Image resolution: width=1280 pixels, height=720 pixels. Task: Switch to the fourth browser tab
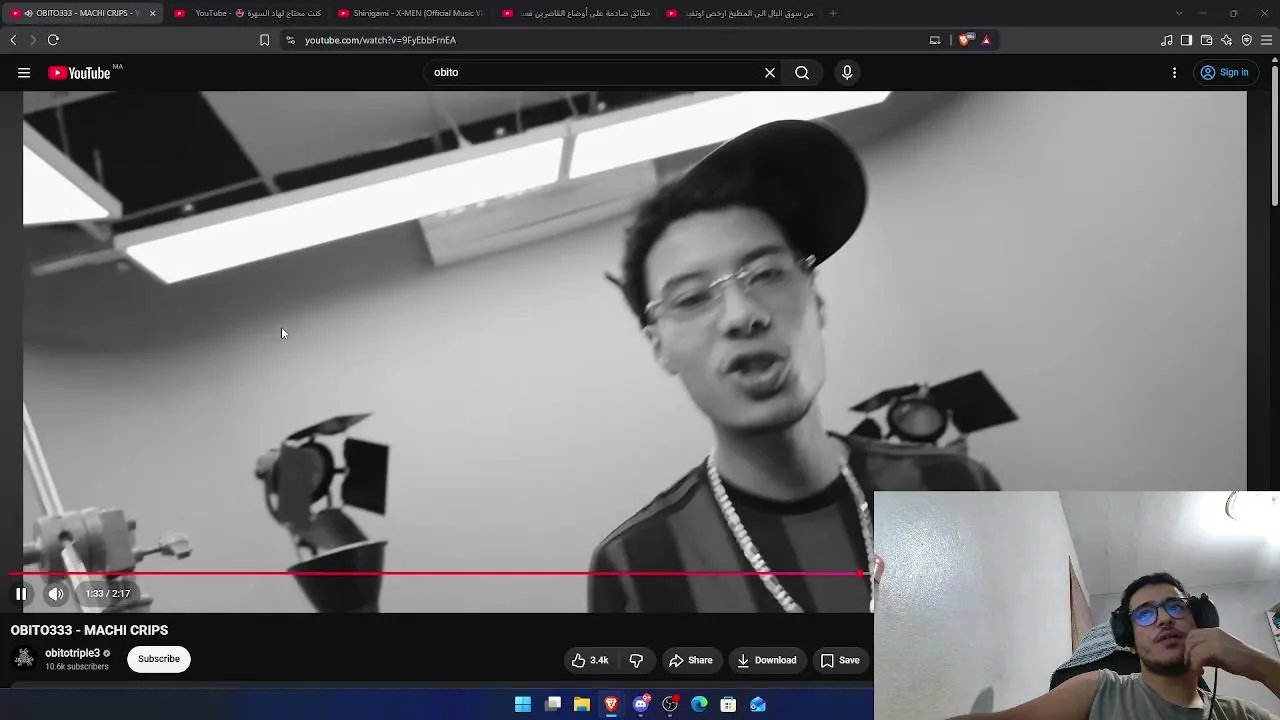click(x=575, y=13)
